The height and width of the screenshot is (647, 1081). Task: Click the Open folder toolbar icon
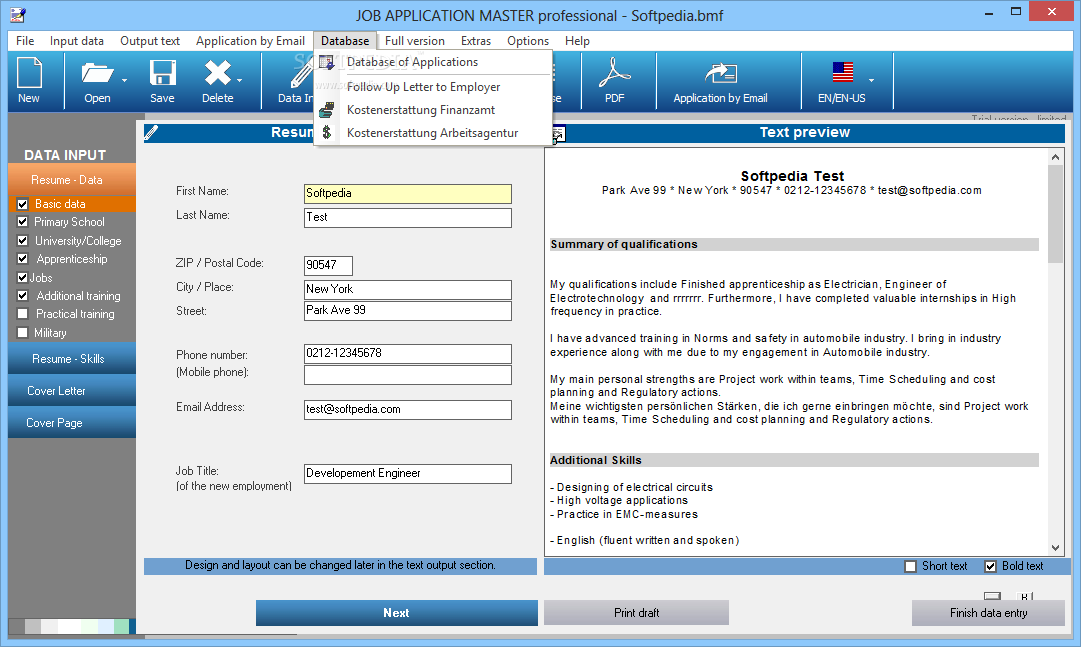[97, 73]
